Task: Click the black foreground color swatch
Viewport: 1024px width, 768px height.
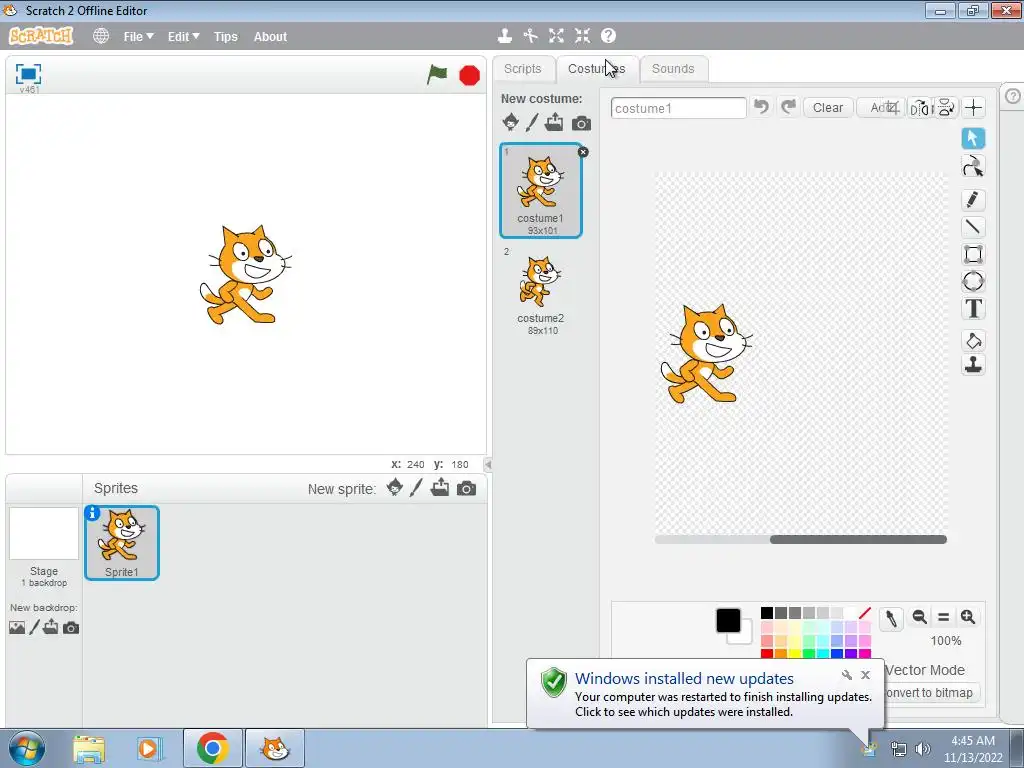Action: 728,620
